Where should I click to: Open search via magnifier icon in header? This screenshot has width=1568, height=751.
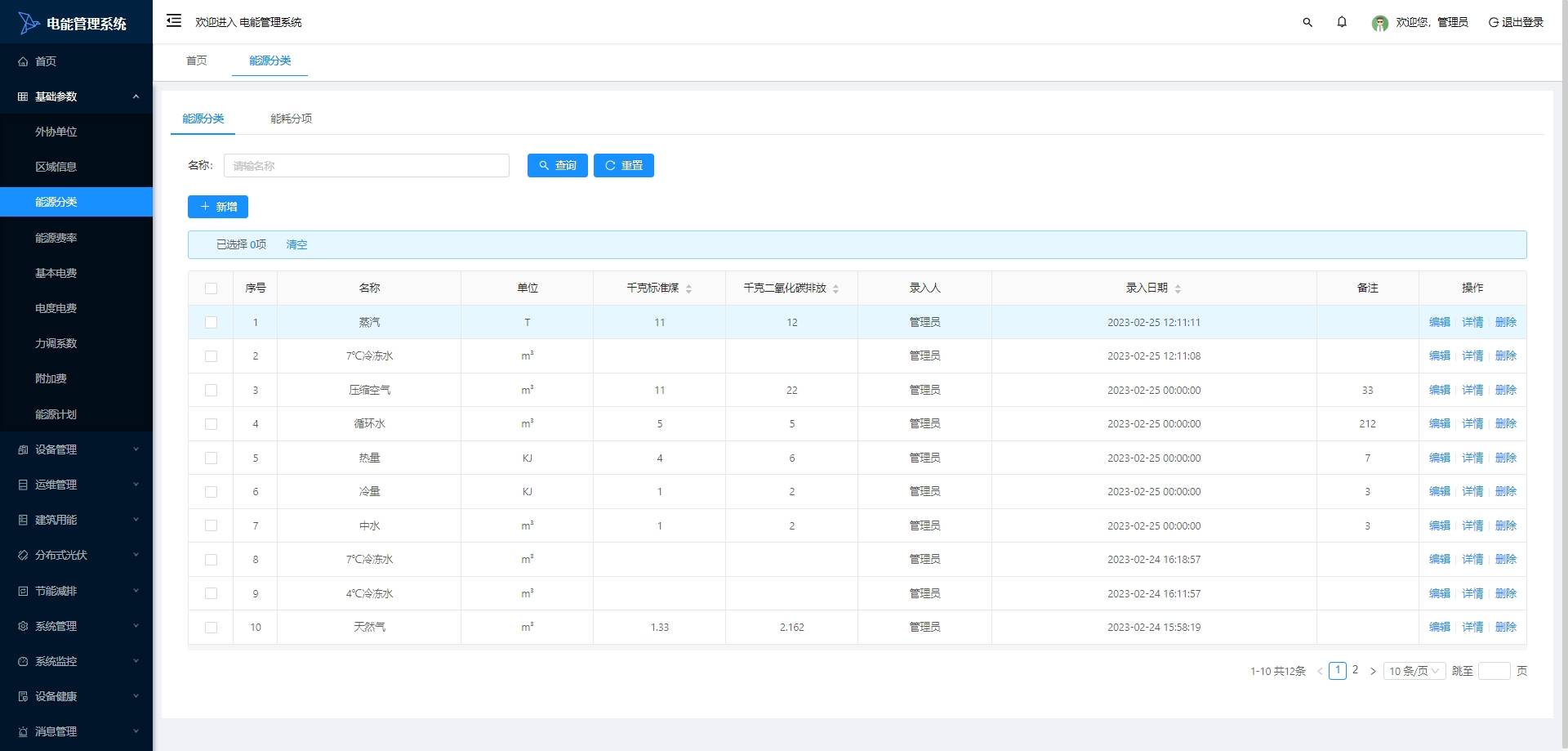1307,22
